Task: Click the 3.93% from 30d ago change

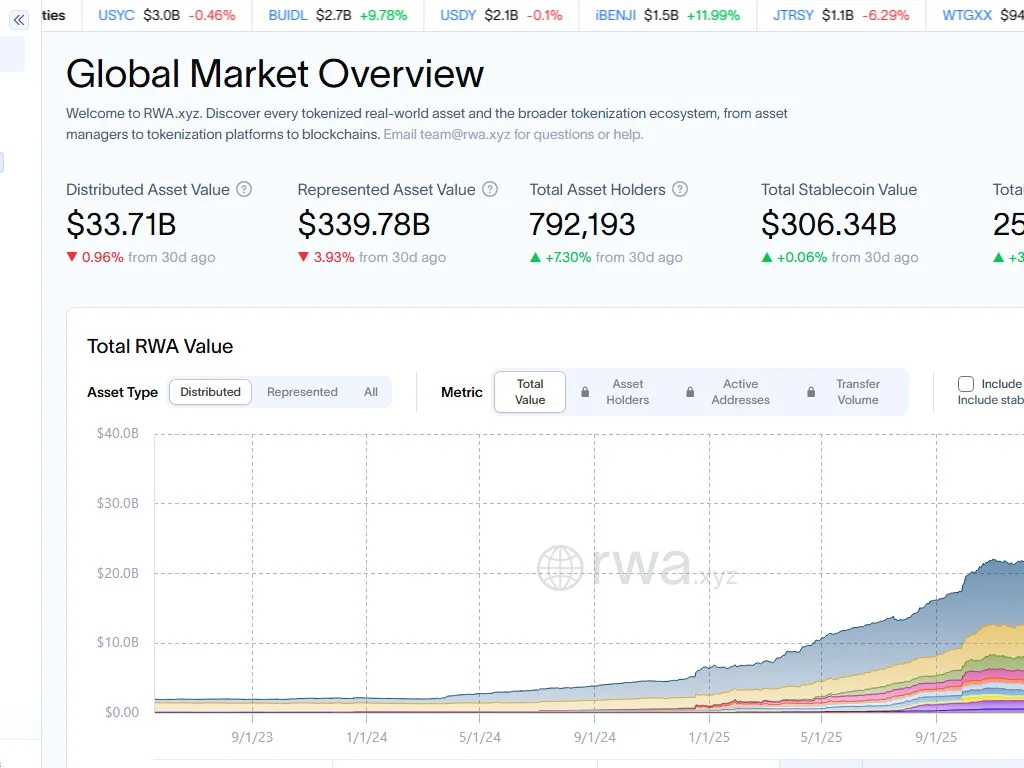Action: [372, 257]
